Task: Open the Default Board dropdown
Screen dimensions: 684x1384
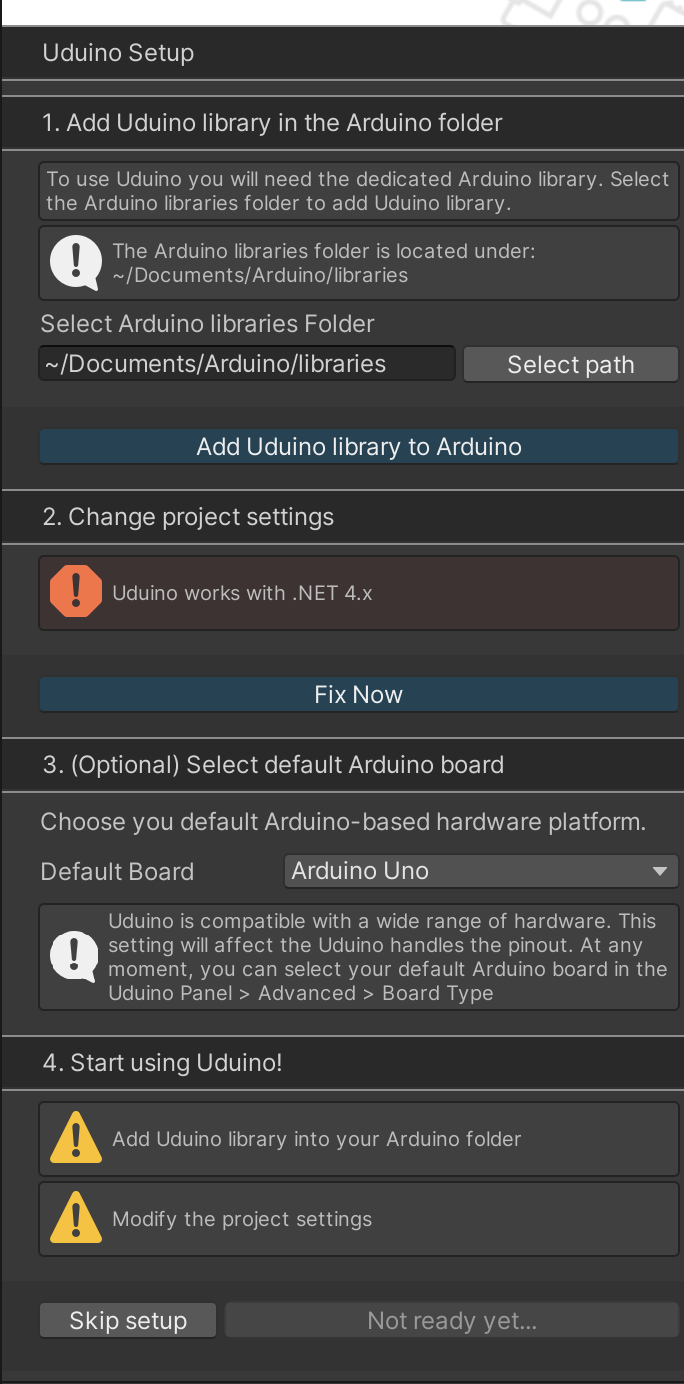Action: coord(480,871)
